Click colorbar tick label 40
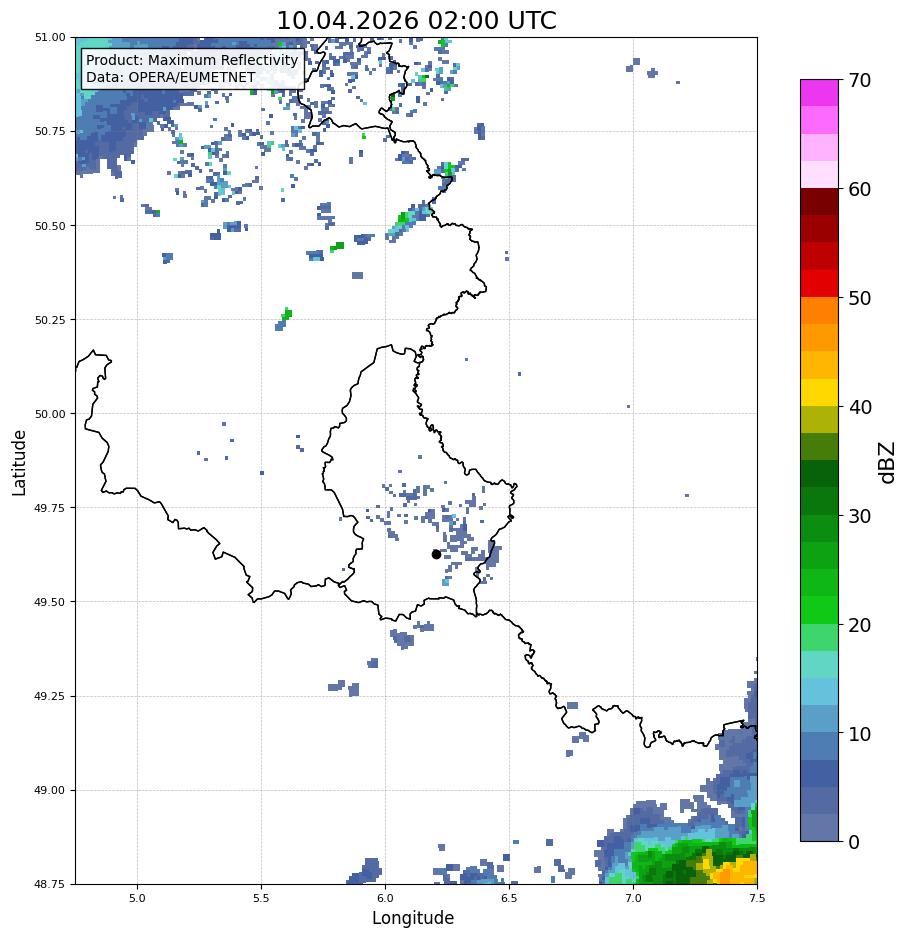The height and width of the screenshot is (937, 908). (x=860, y=407)
